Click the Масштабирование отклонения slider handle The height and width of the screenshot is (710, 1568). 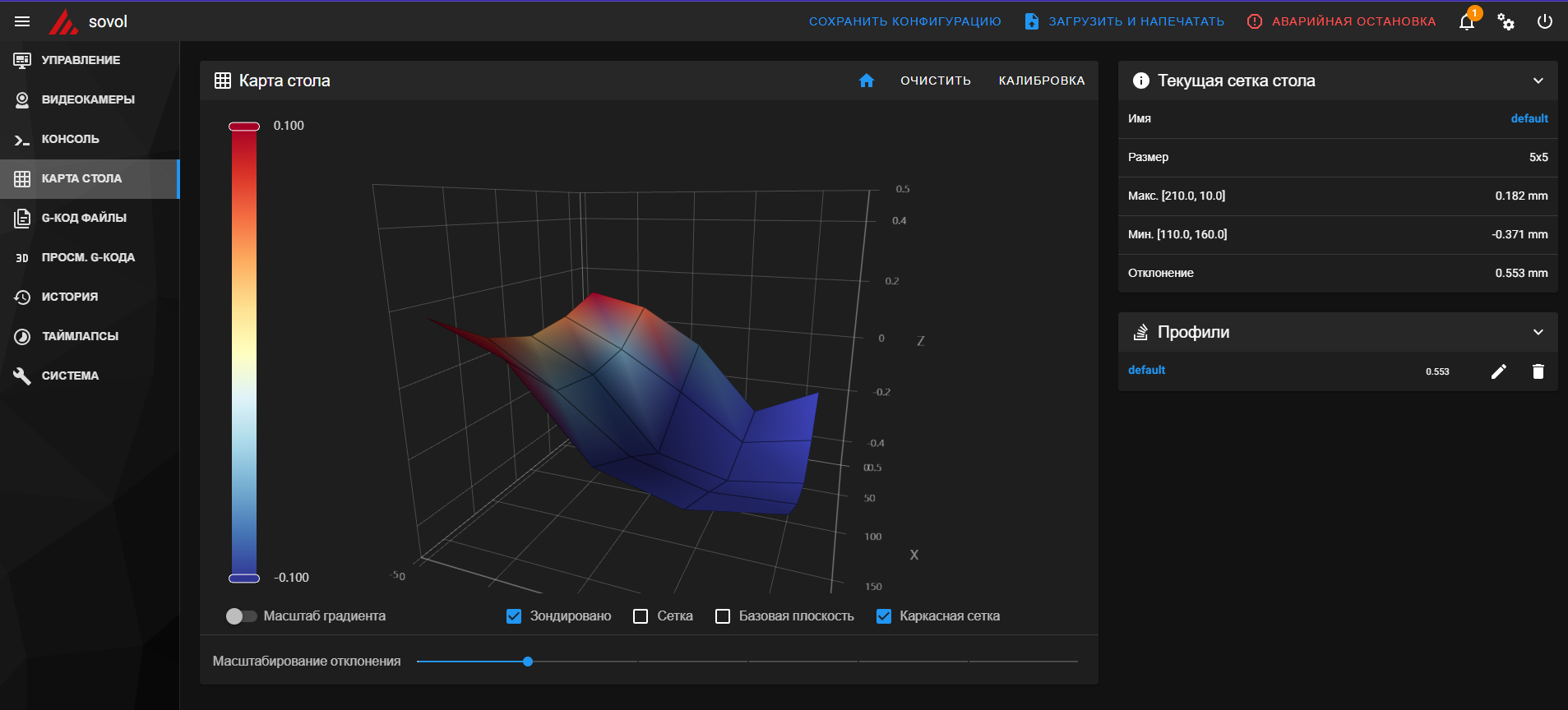528,662
